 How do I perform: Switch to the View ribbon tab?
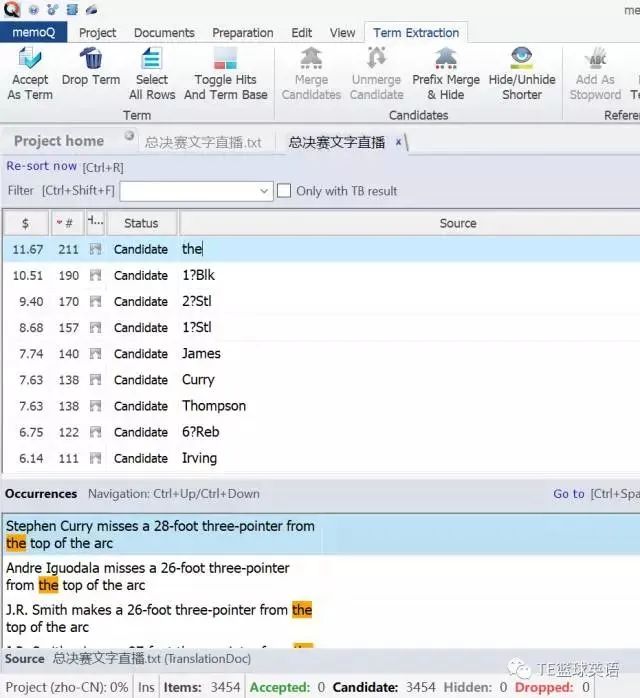pyautogui.click(x=342, y=33)
